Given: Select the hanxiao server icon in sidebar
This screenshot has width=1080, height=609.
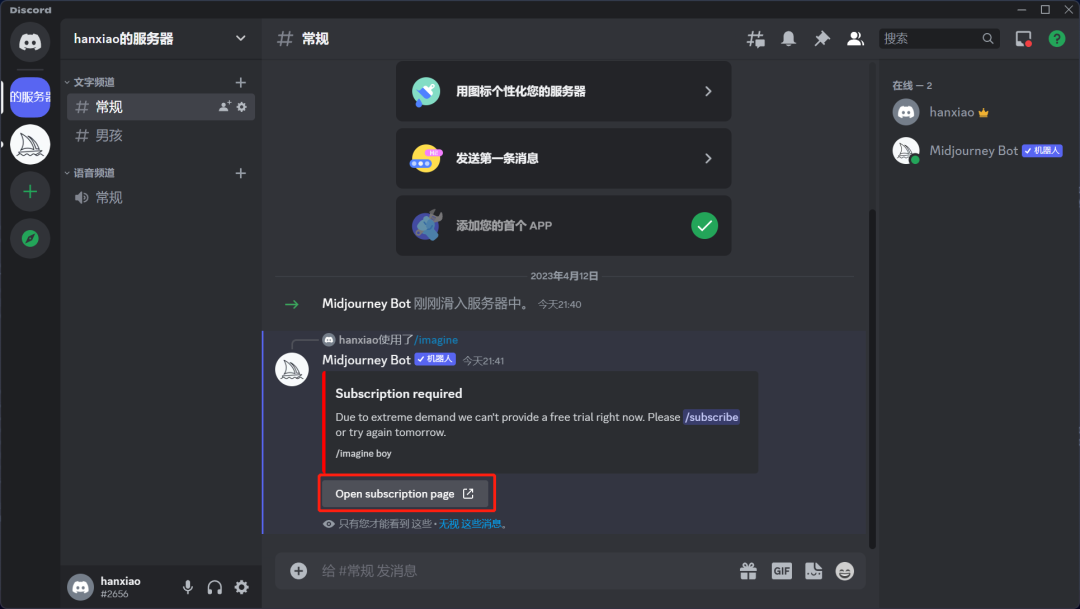Looking at the screenshot, I should point(30,97).
